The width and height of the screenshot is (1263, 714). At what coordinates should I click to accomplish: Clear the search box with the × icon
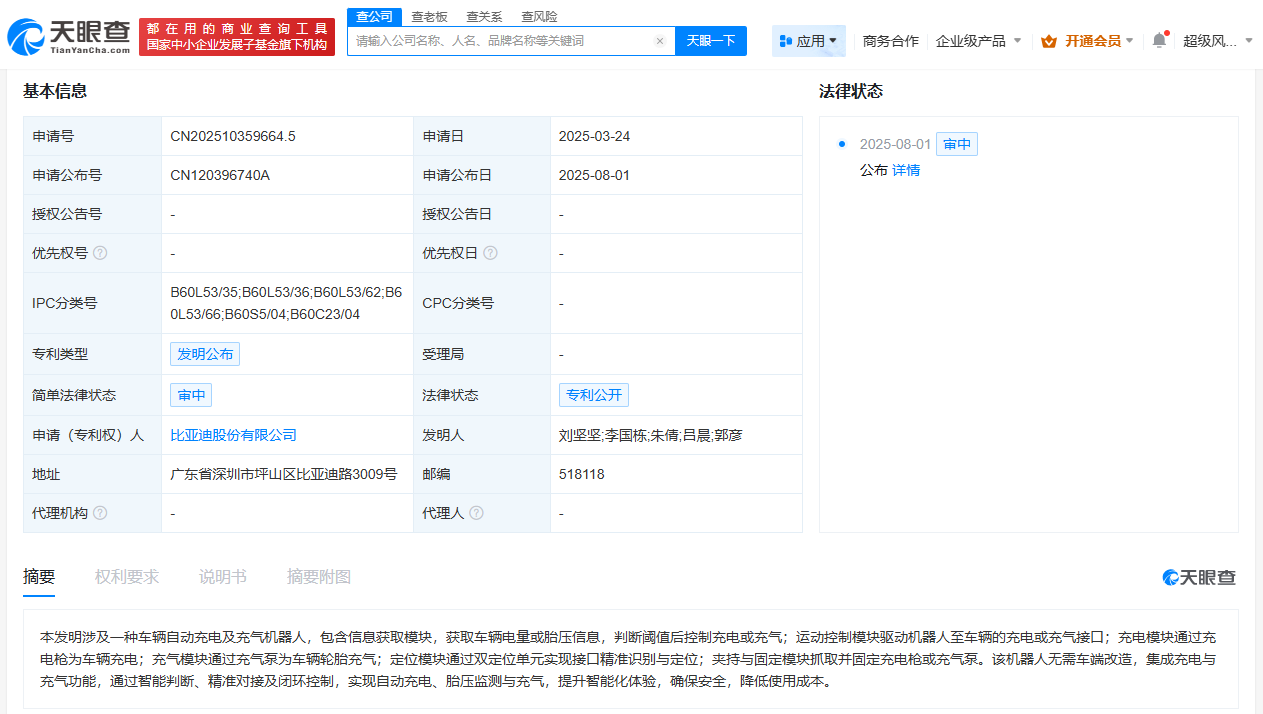click(659, 40)
